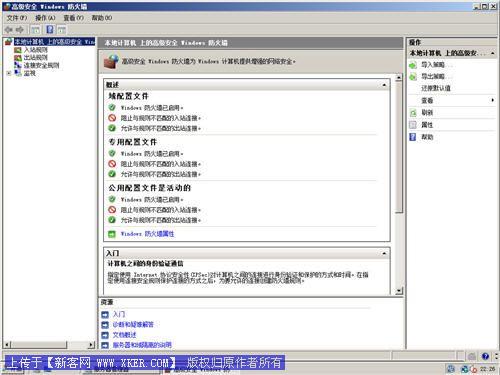Collapse the 入门 (Getting Started) section
Screen dimensions: 500x375
tap(384, 253)
